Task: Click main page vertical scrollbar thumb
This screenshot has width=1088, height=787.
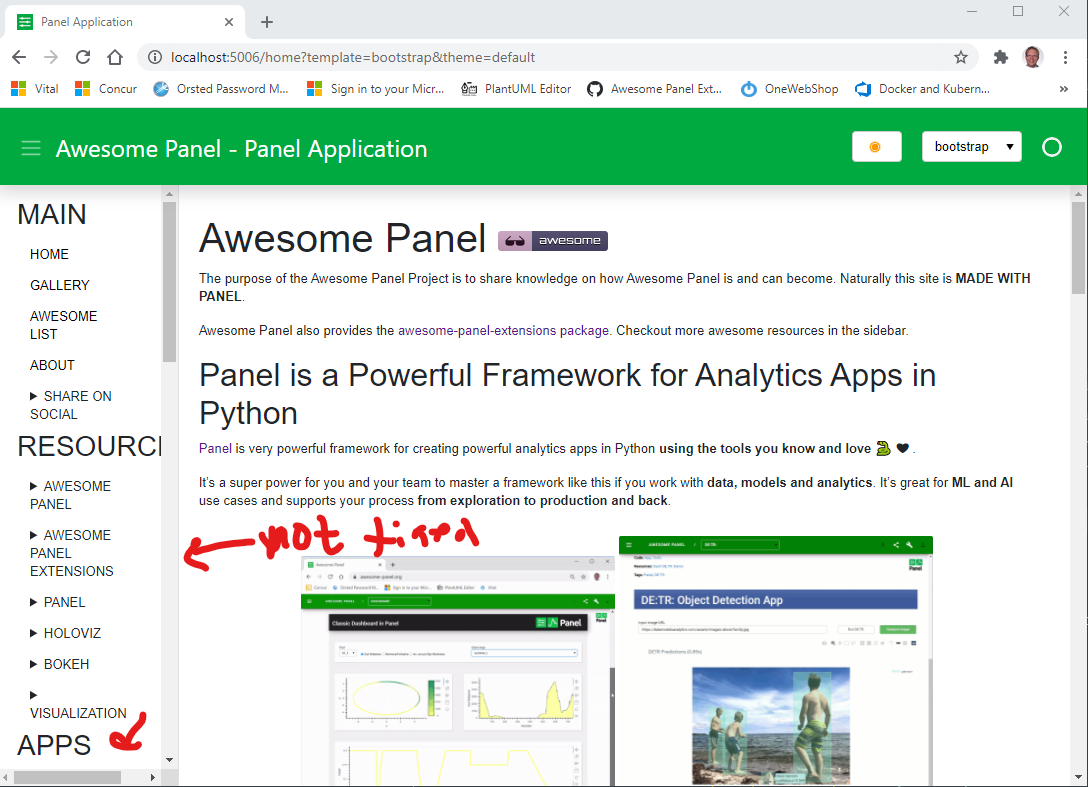Action: pyautogui.click(x=1078, y=248)
